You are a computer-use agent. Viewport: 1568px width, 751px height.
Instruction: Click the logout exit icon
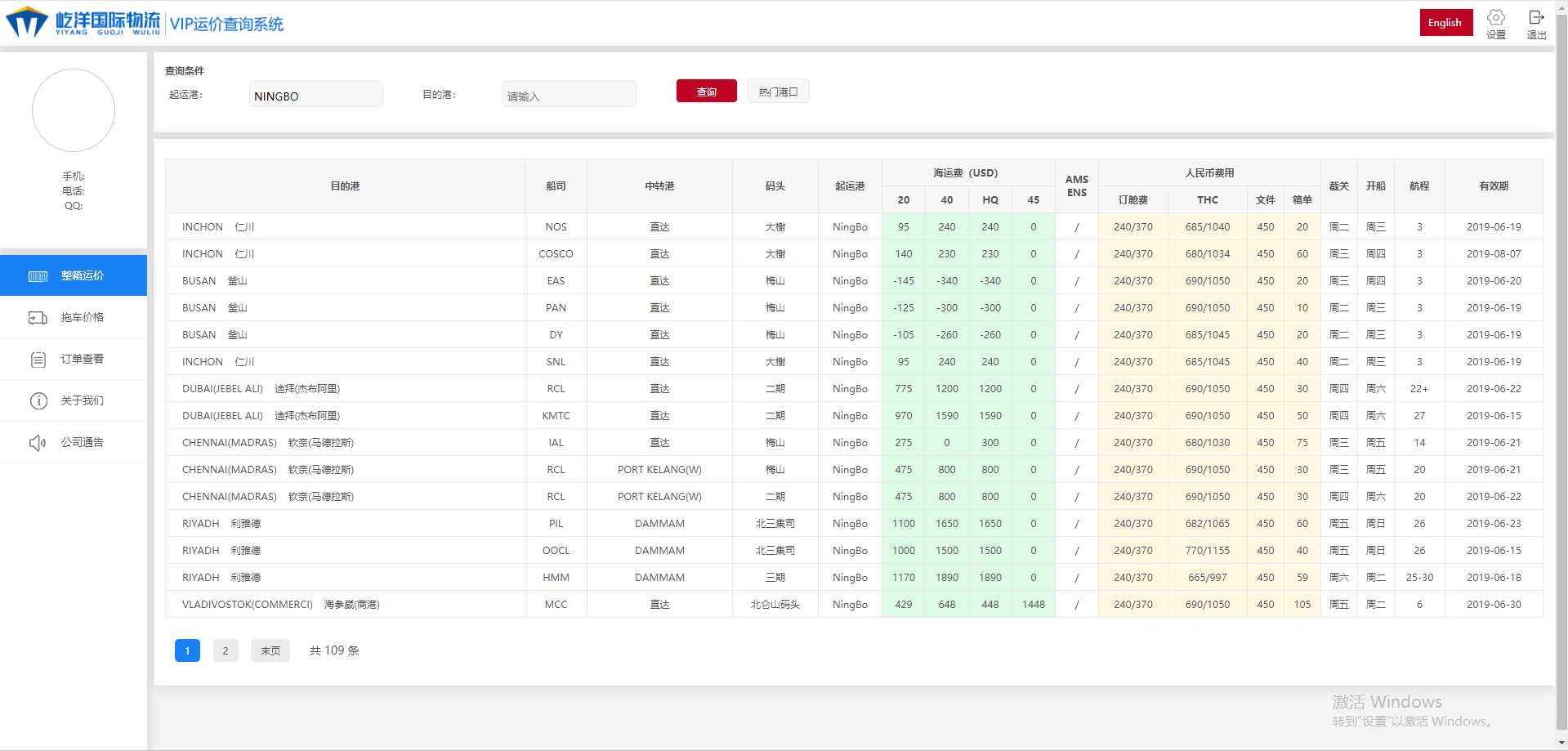point(1535,18)
